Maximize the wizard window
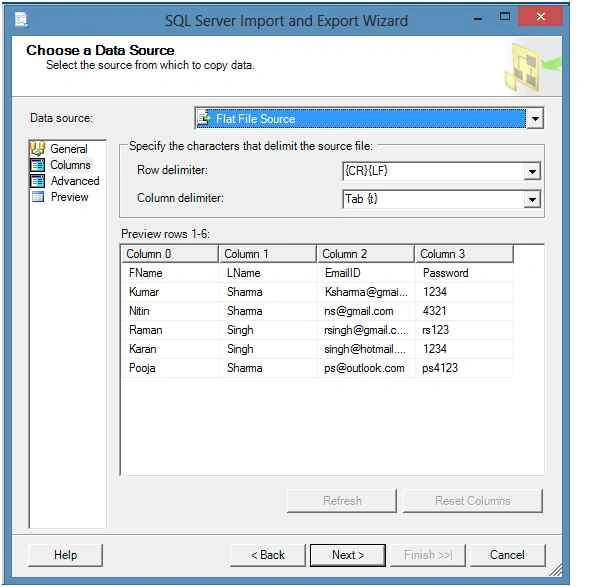This screenshot has height=587, width=596. [505, 16]
